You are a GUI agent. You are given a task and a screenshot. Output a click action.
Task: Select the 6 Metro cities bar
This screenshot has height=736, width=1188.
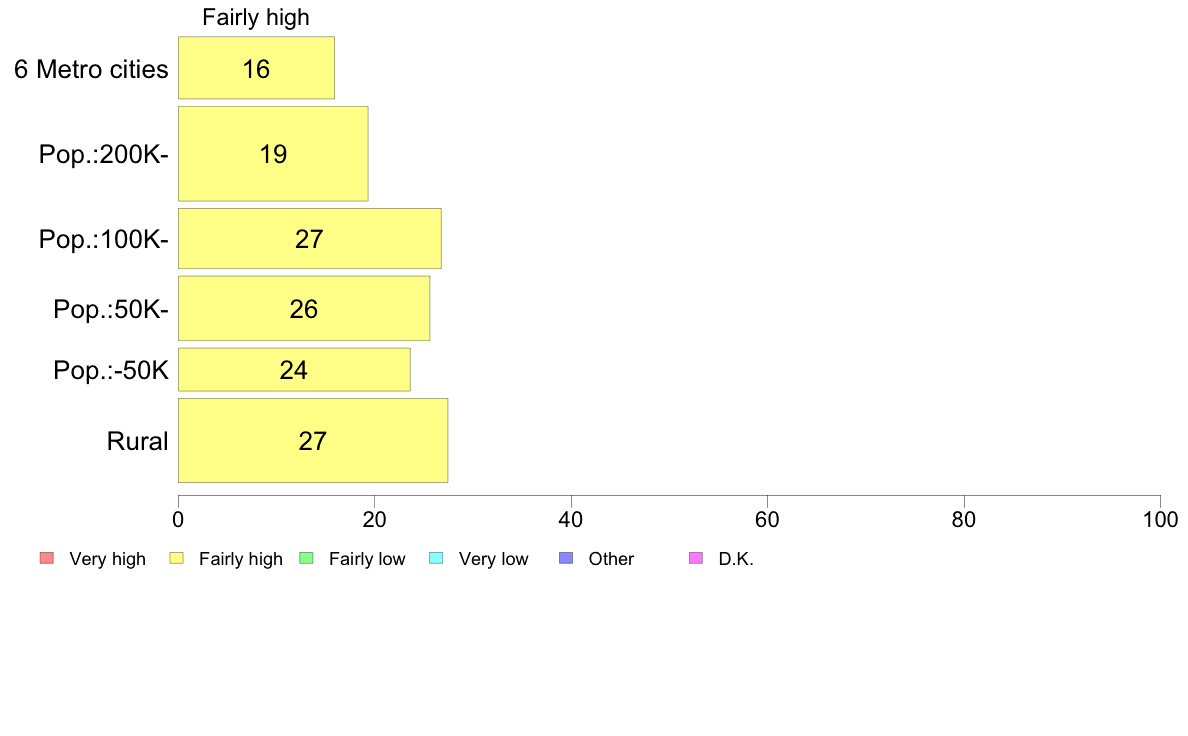click(256, 67)
